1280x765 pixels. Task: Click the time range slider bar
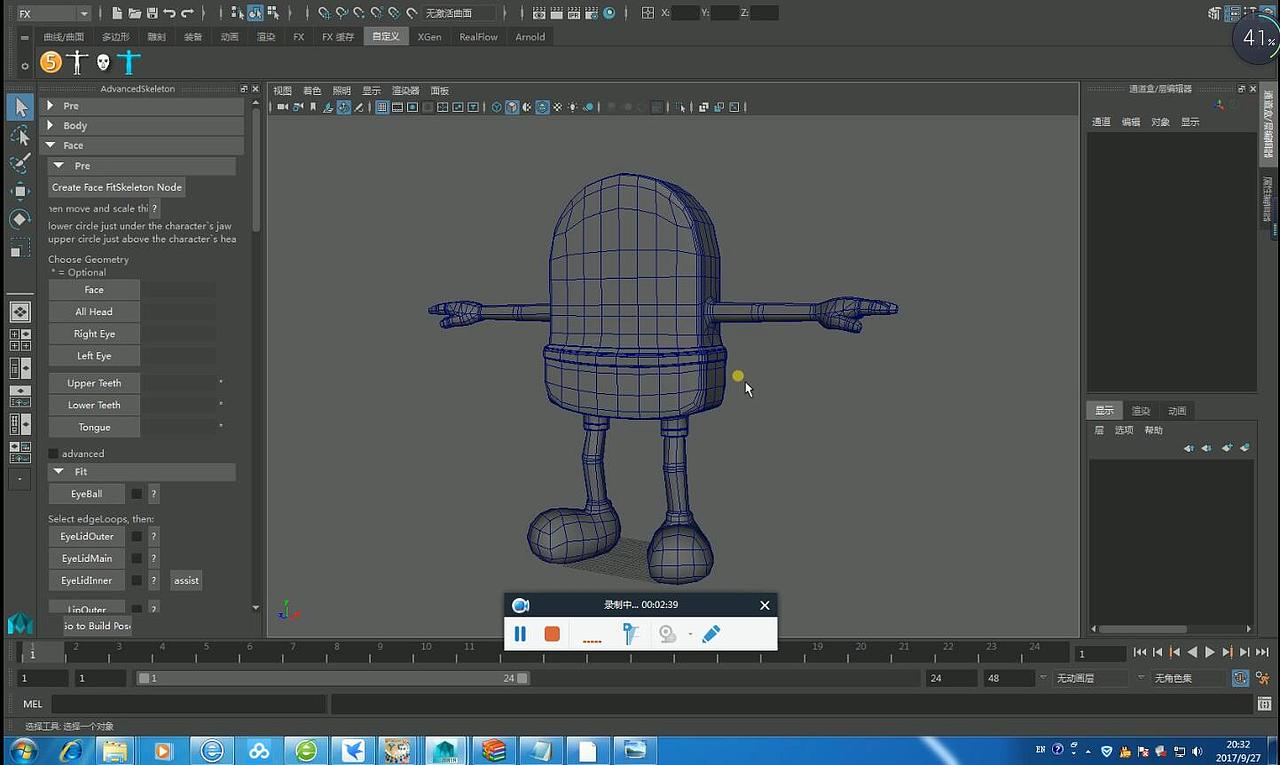(x=333, y=678)
